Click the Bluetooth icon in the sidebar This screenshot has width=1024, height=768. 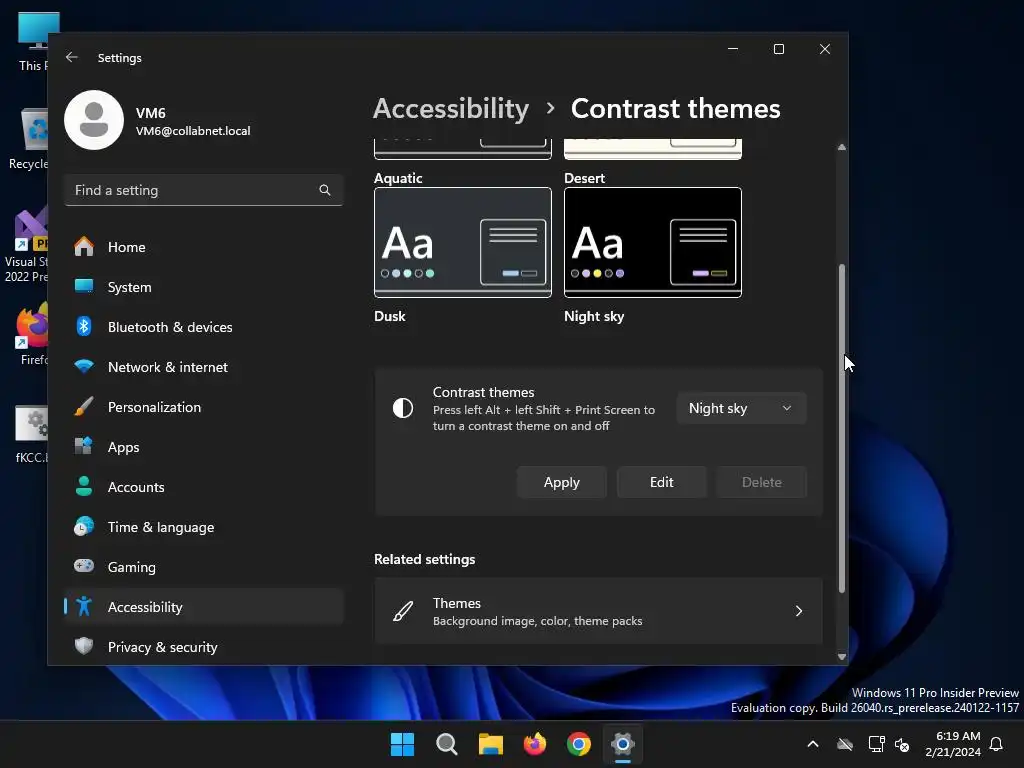click(84, 327)
